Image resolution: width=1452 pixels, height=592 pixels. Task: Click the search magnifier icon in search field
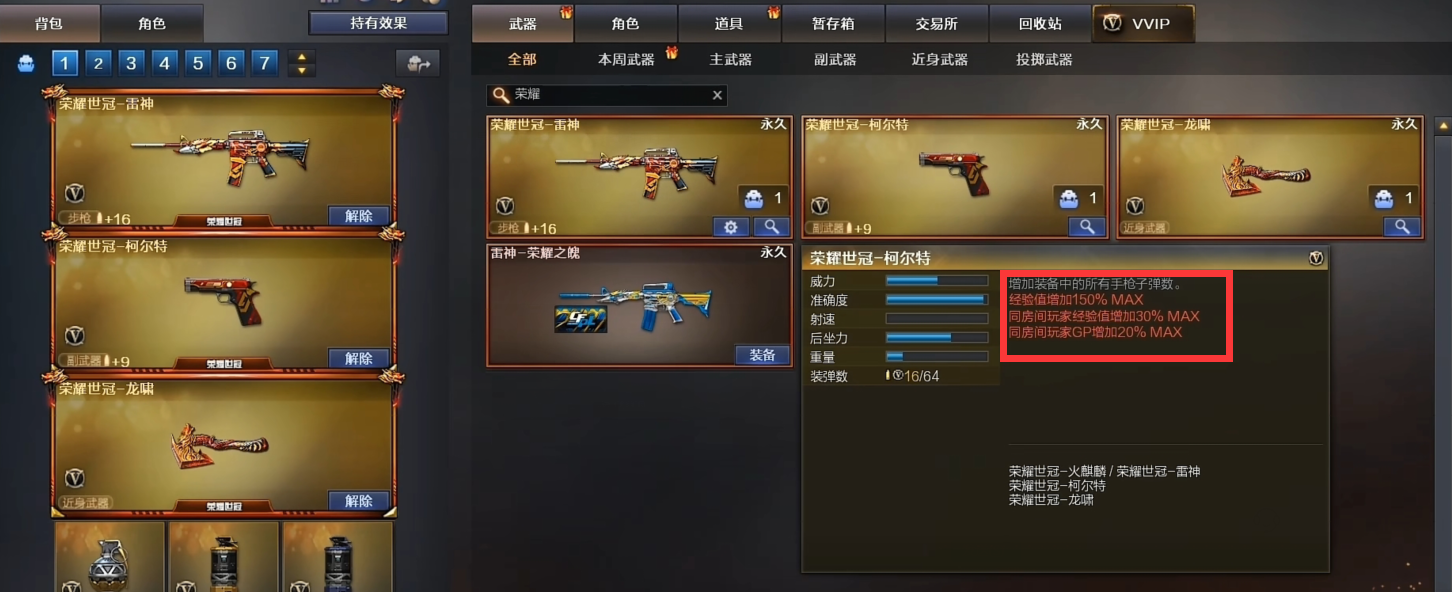click(501, 95)
